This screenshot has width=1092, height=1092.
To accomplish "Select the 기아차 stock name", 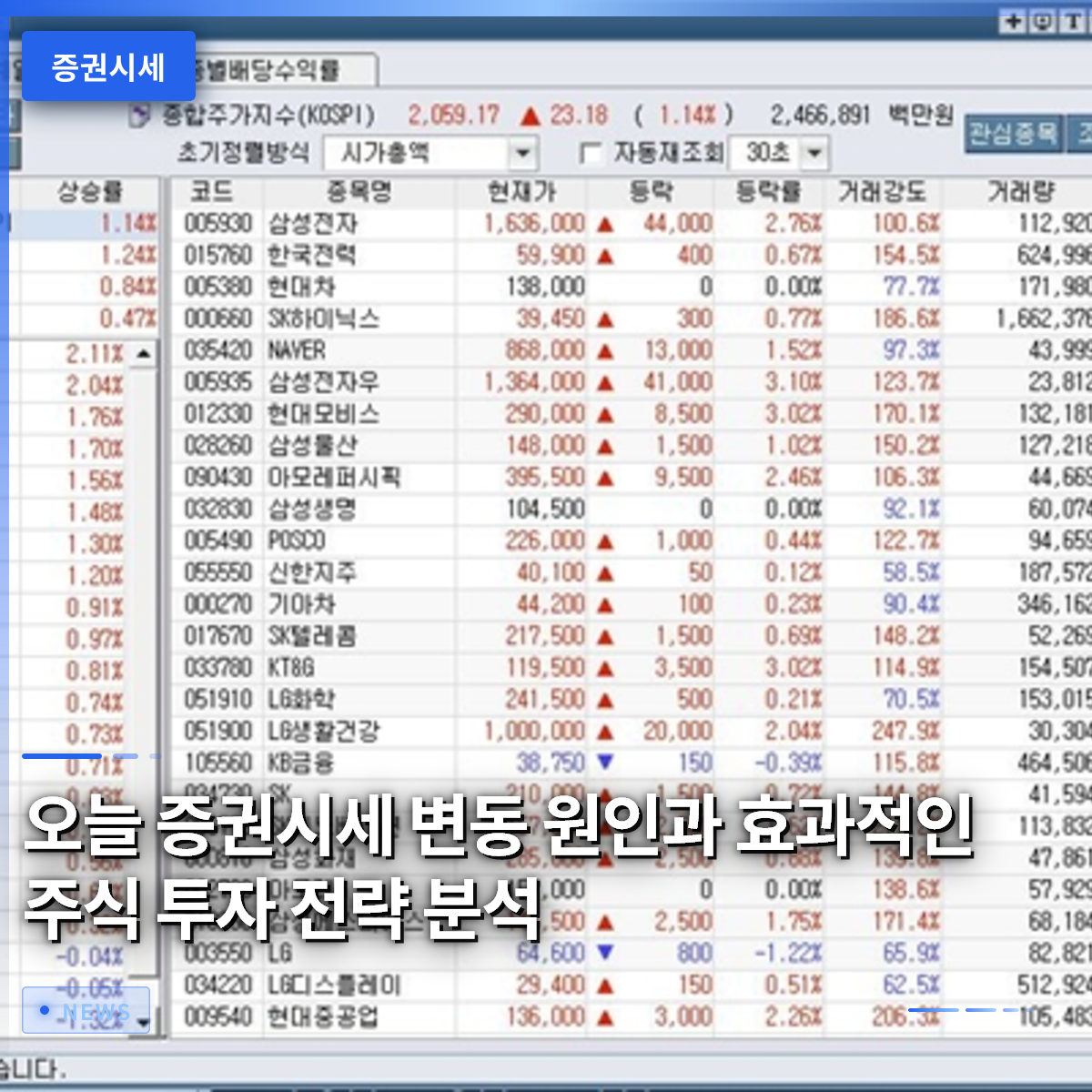I will [301, 605].
